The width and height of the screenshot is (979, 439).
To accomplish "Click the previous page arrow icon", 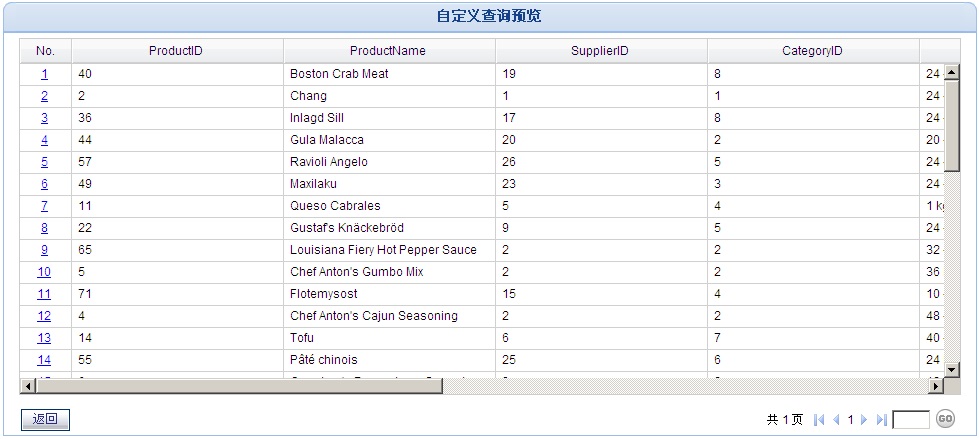I will [x=836, y=420].
